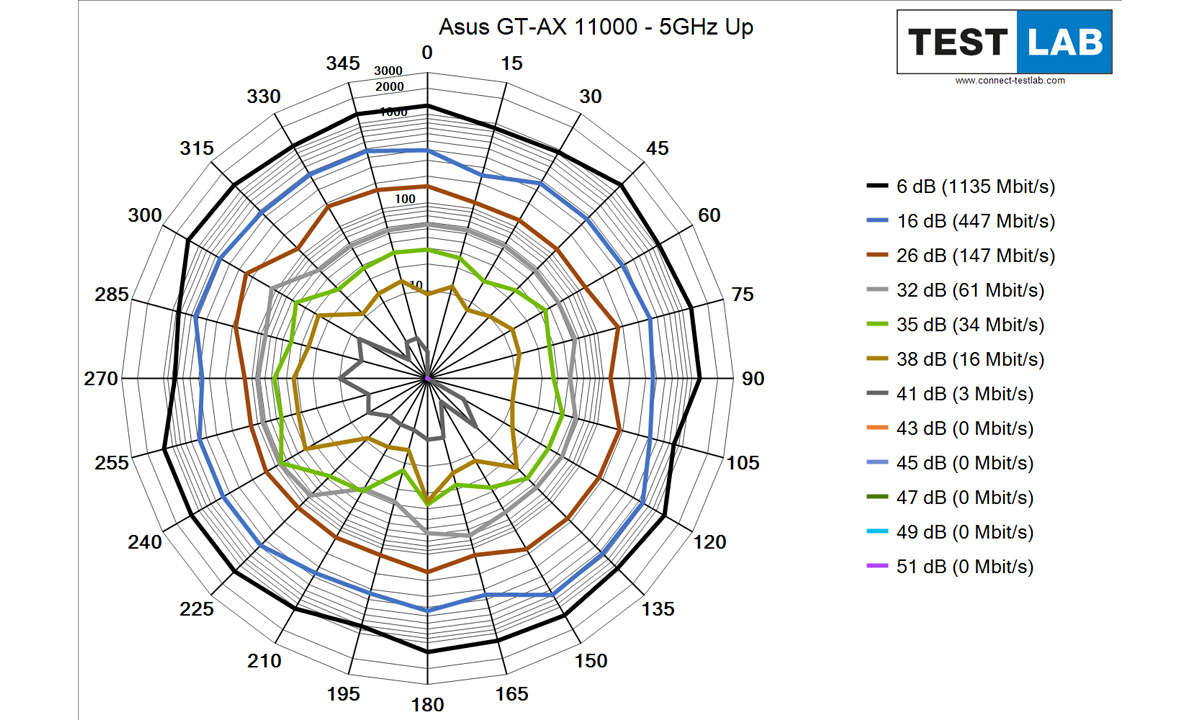Click the 270 degree angle label
Image resolution: width=1200 pixels, height=720 pixels.
102,379
